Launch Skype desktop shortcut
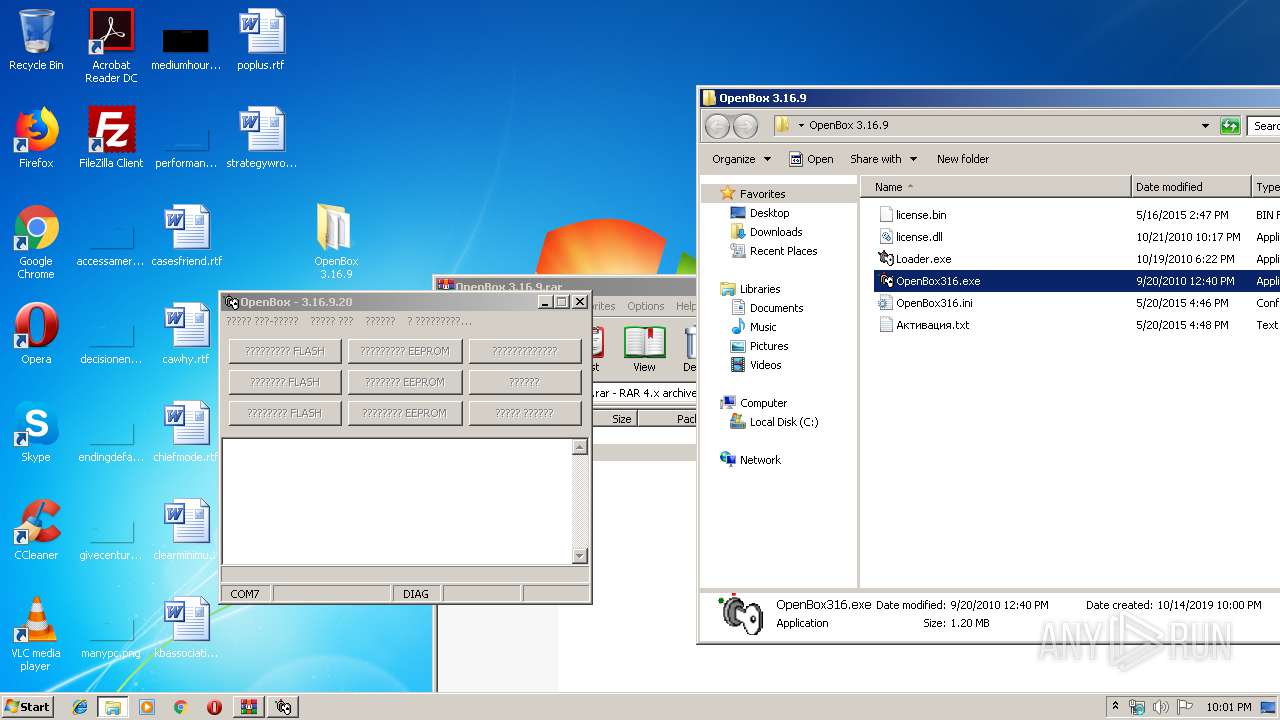This screenshot has width=1280, height=720. click(36, 432)
